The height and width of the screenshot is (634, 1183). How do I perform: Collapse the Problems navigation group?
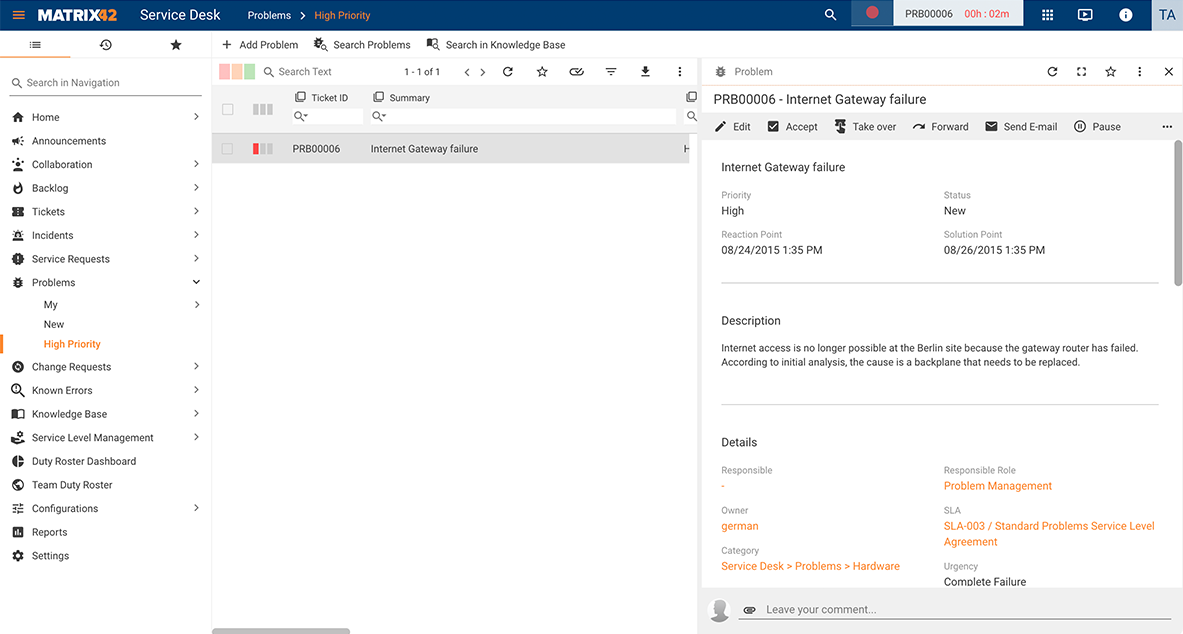click(x=197, y=282)
